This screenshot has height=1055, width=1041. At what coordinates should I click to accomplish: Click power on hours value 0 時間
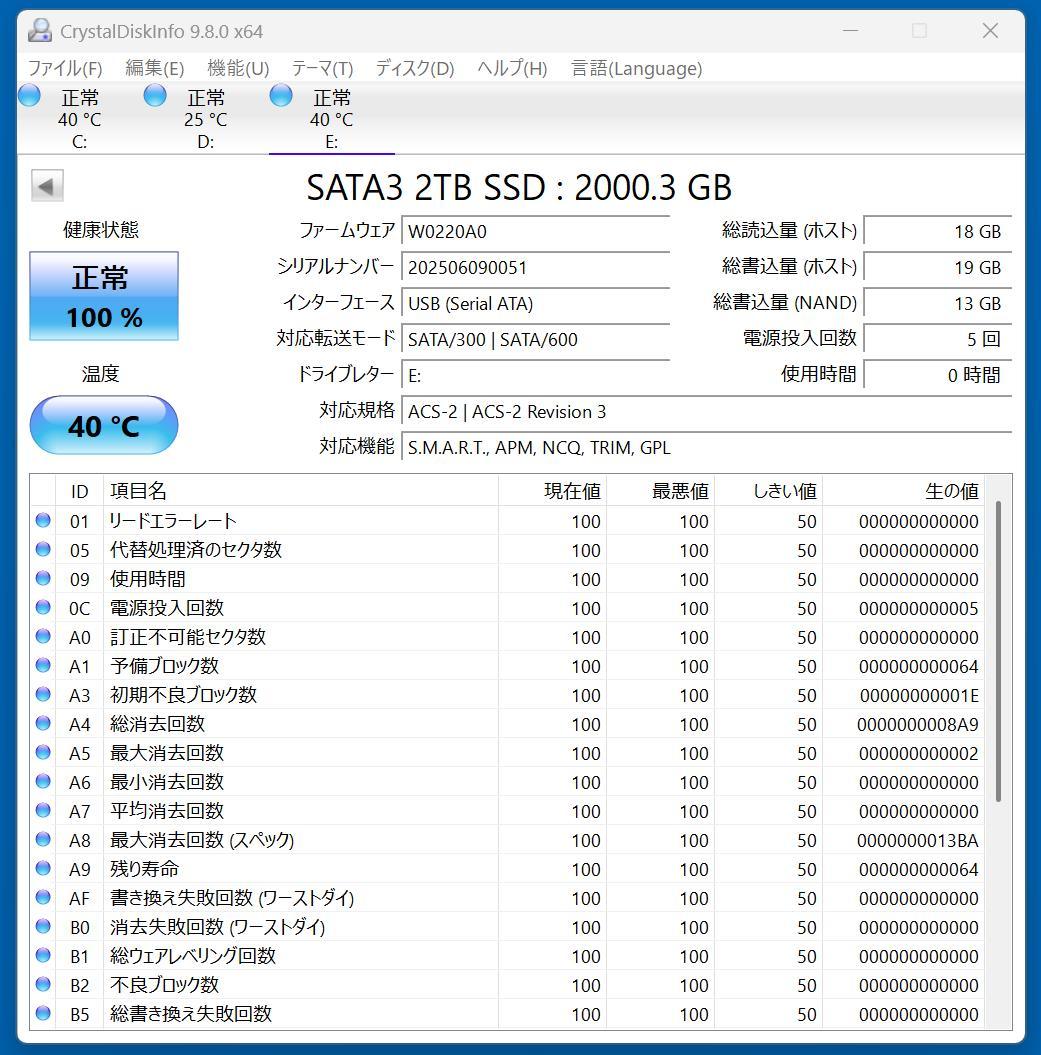(x=937, y=375)
